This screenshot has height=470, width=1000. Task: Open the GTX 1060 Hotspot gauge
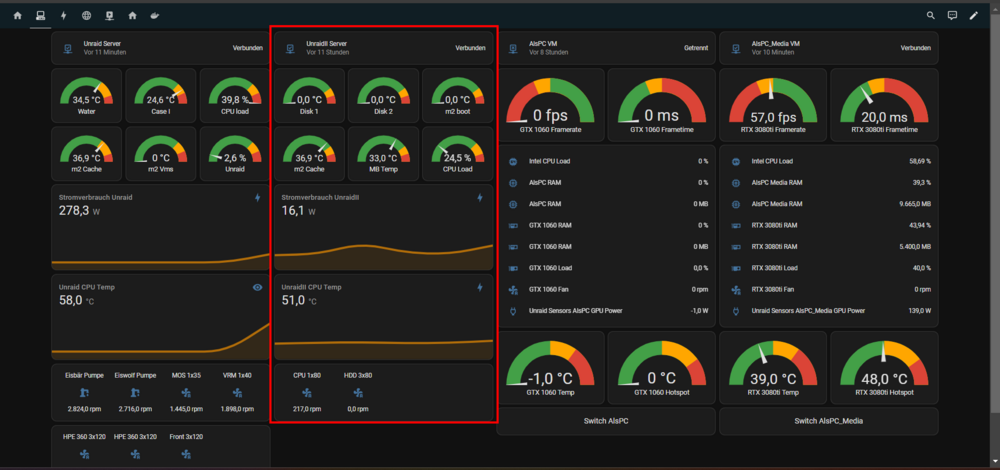click(x=662, y=367)
